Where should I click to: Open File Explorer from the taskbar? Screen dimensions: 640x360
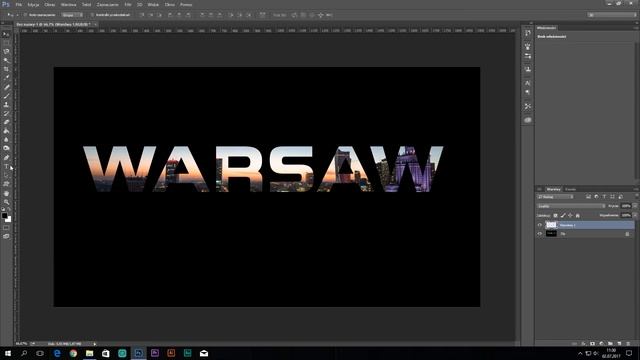click(x=89, y=353)
